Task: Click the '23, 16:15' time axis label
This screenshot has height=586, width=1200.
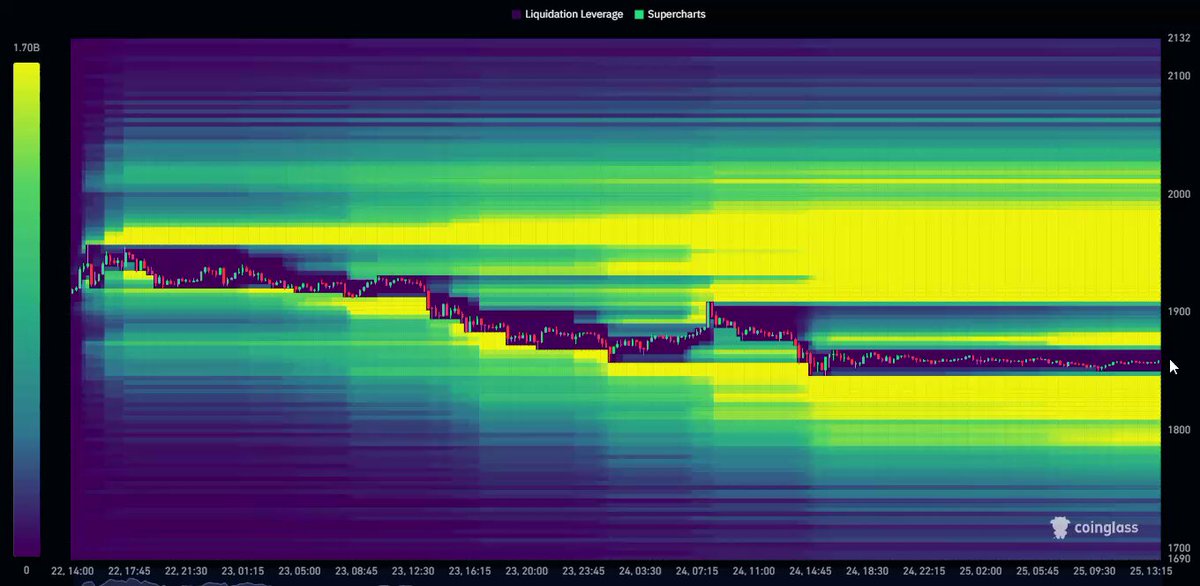Action: pyautogui.click(x=470, y=571)
